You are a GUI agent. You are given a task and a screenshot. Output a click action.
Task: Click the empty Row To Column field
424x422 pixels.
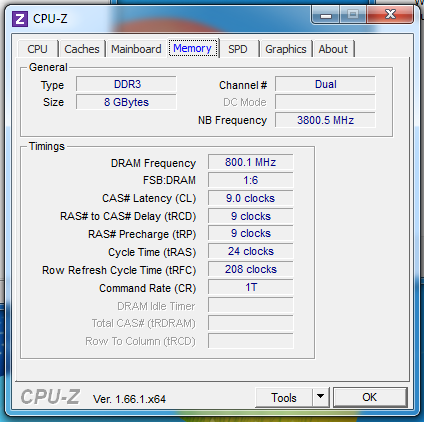point(251,341)
